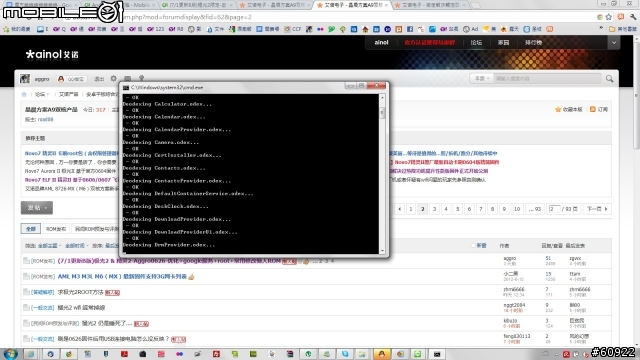Open the Ad bookmark
Screen dimensions: 640x360
tap(471, 29)
